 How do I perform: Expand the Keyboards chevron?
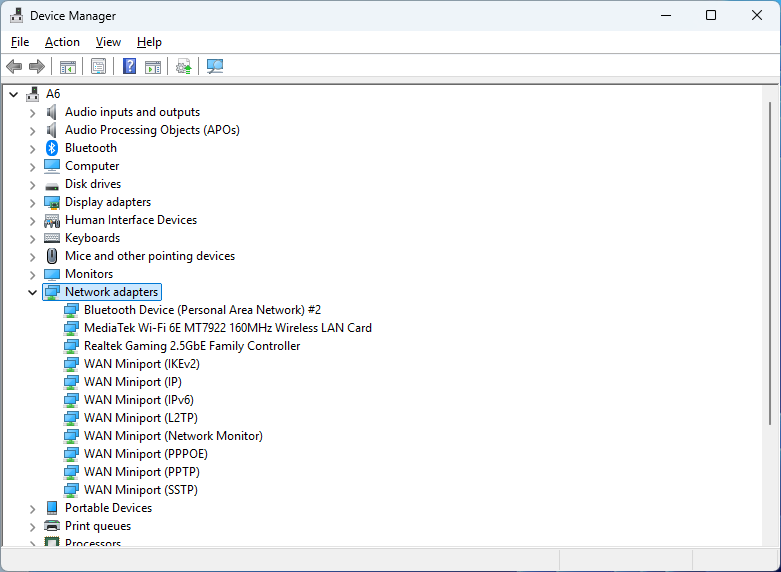point(32,239)
